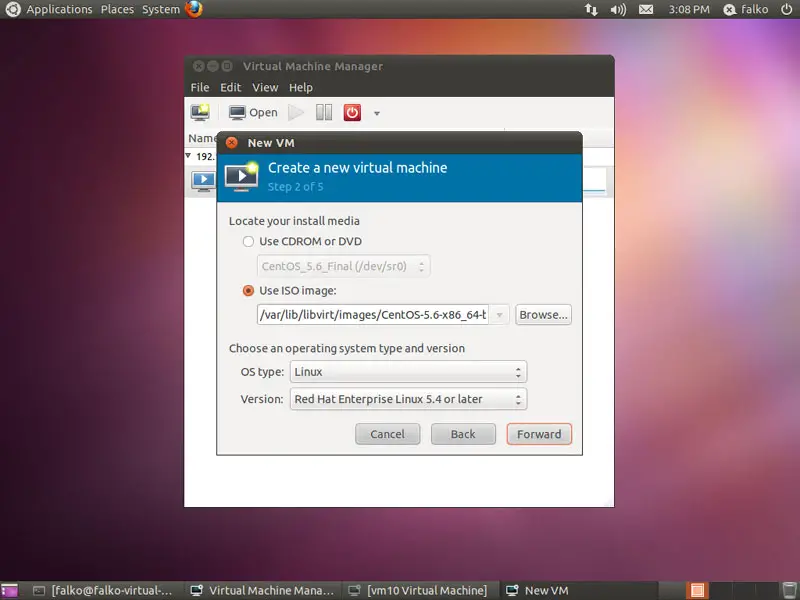Click the network connection indicator icon
Screen dimensions: 800x600
(591, 9)
